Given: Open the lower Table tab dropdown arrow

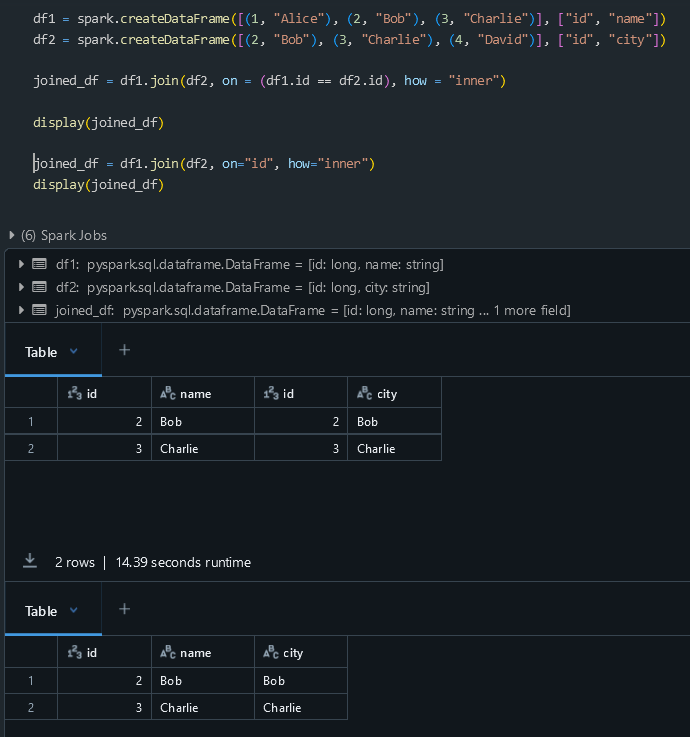Looking at the screenshot, I should 73,610.
